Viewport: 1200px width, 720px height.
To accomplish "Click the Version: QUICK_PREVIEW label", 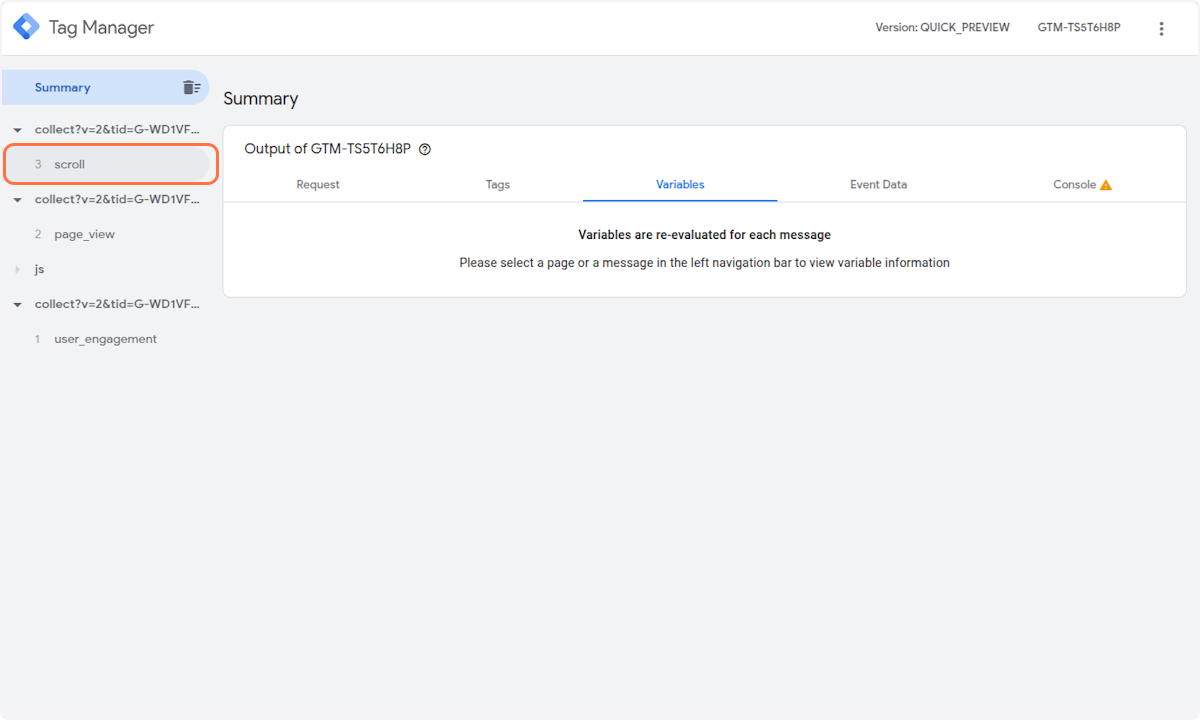I will 943,28.
